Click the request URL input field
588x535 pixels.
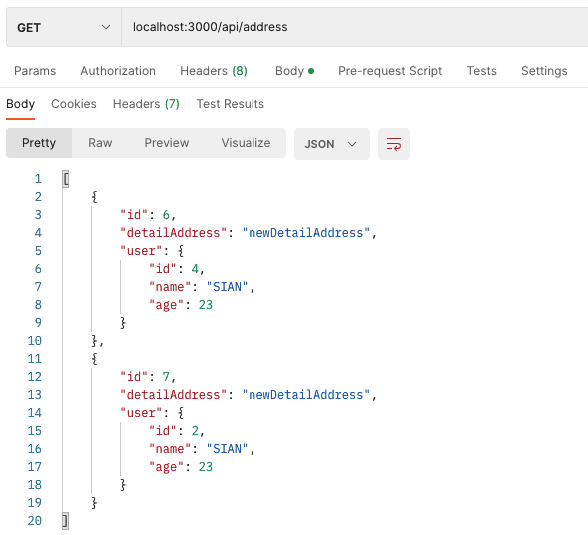354,27
